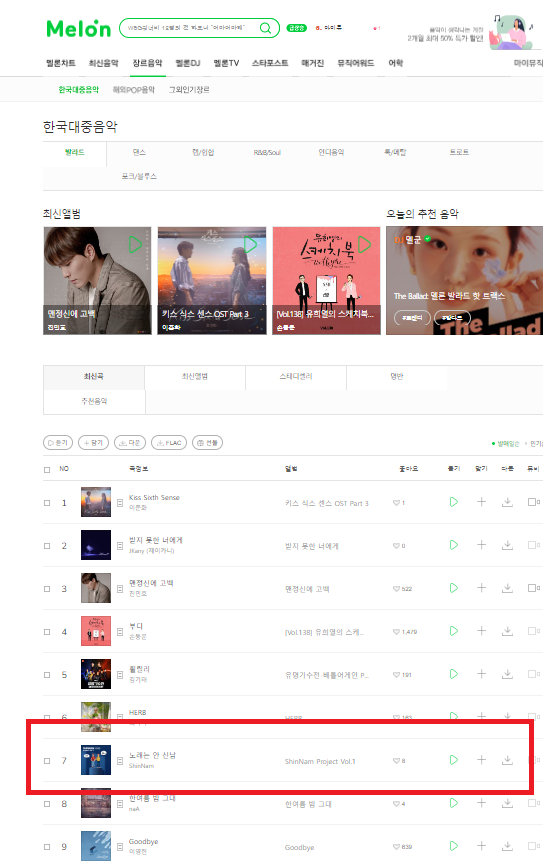Select checkbox for song 8
The image size is (543, 865).
[47, 804]
